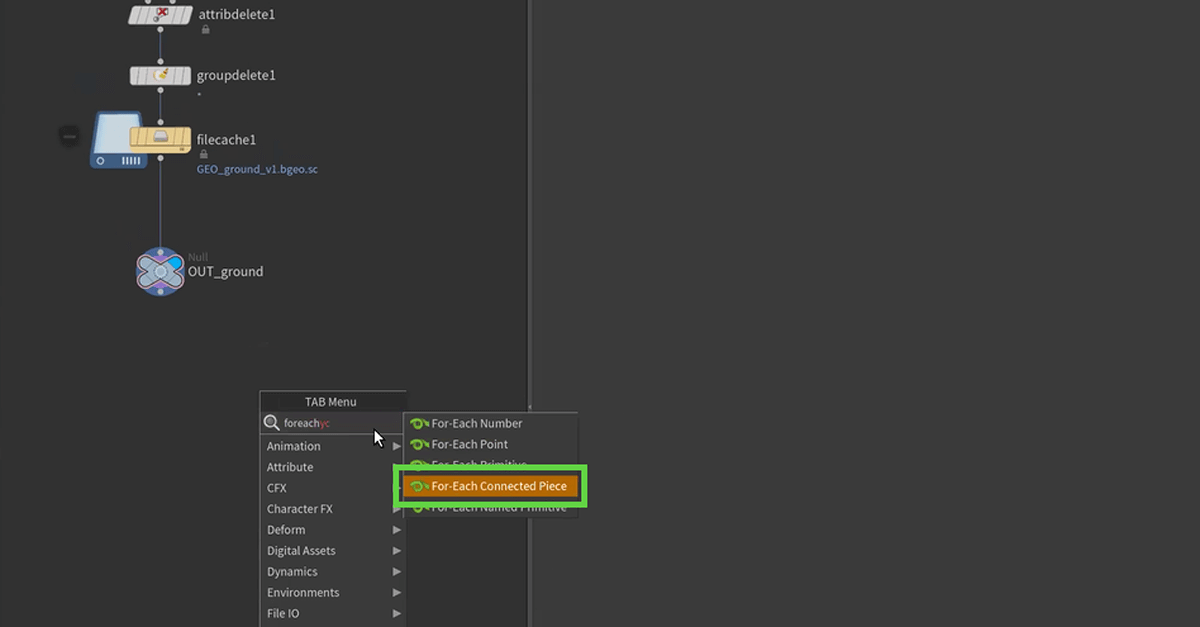Open the Attribute category
This screenshot has width=1200, height=627.
(290, 467)
